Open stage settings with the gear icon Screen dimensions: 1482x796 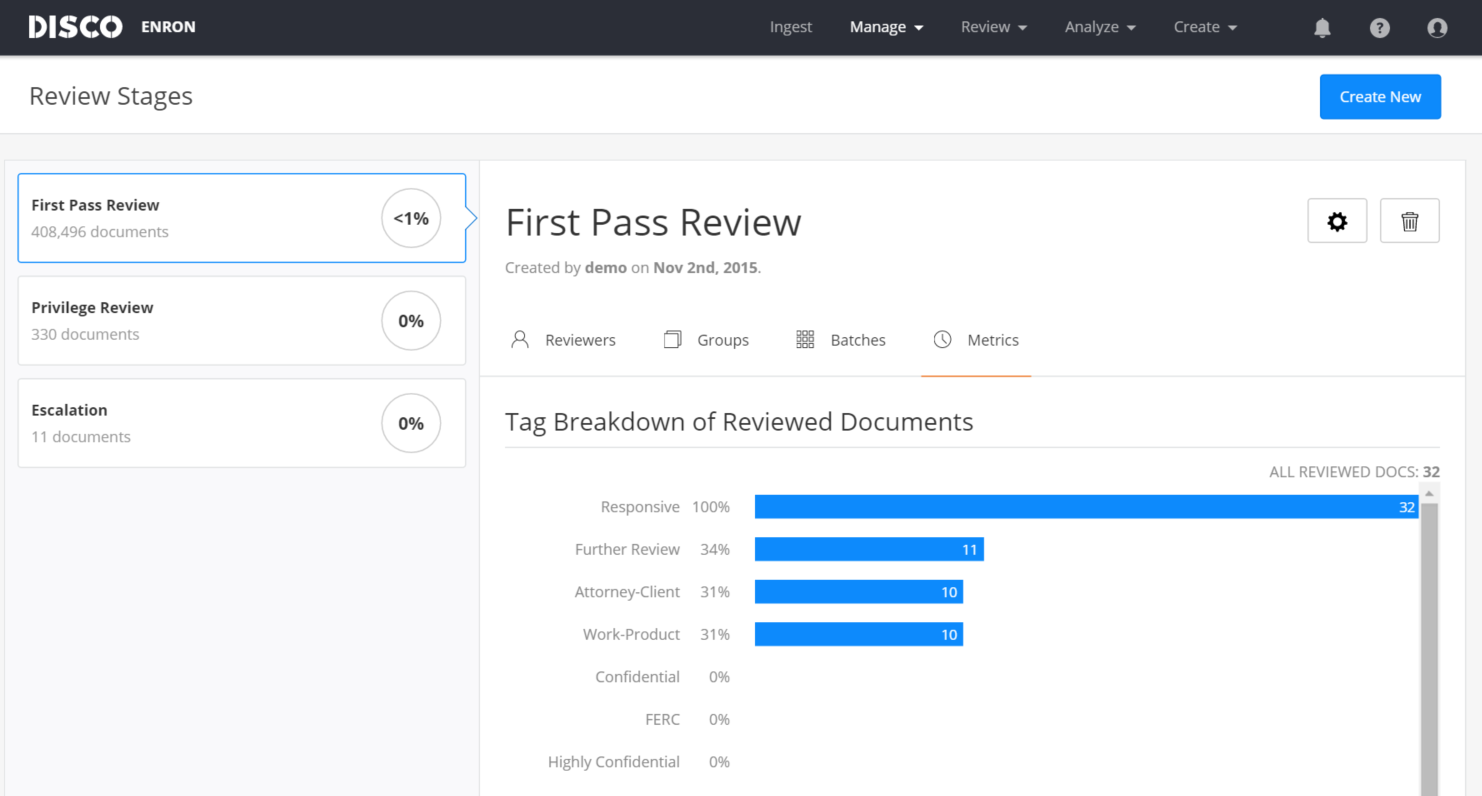point(1337,221)
